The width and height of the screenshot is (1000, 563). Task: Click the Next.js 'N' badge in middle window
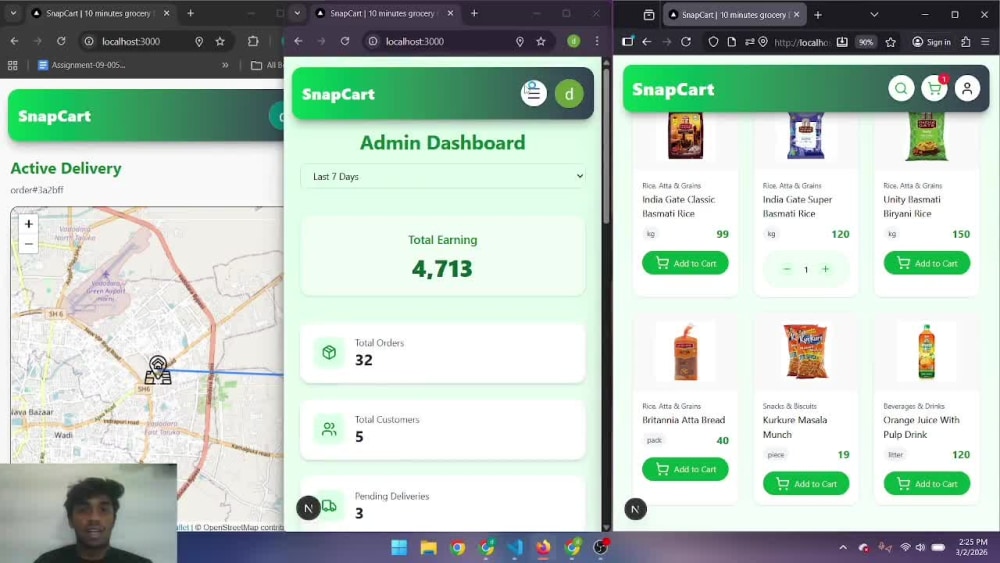click(308, 508)
